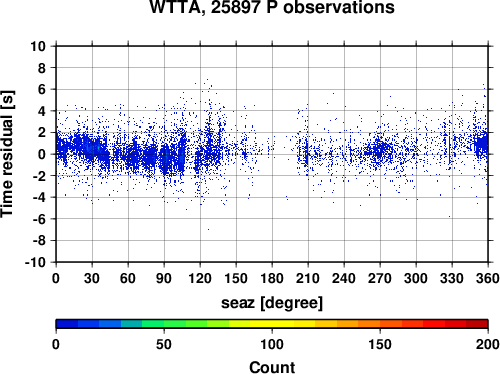Click the plot title WTTA P observations

point(272,7)
